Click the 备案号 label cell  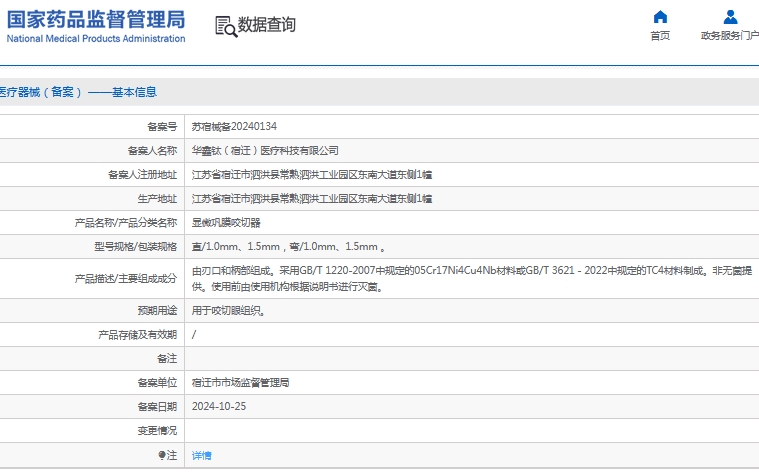point(162,127)
